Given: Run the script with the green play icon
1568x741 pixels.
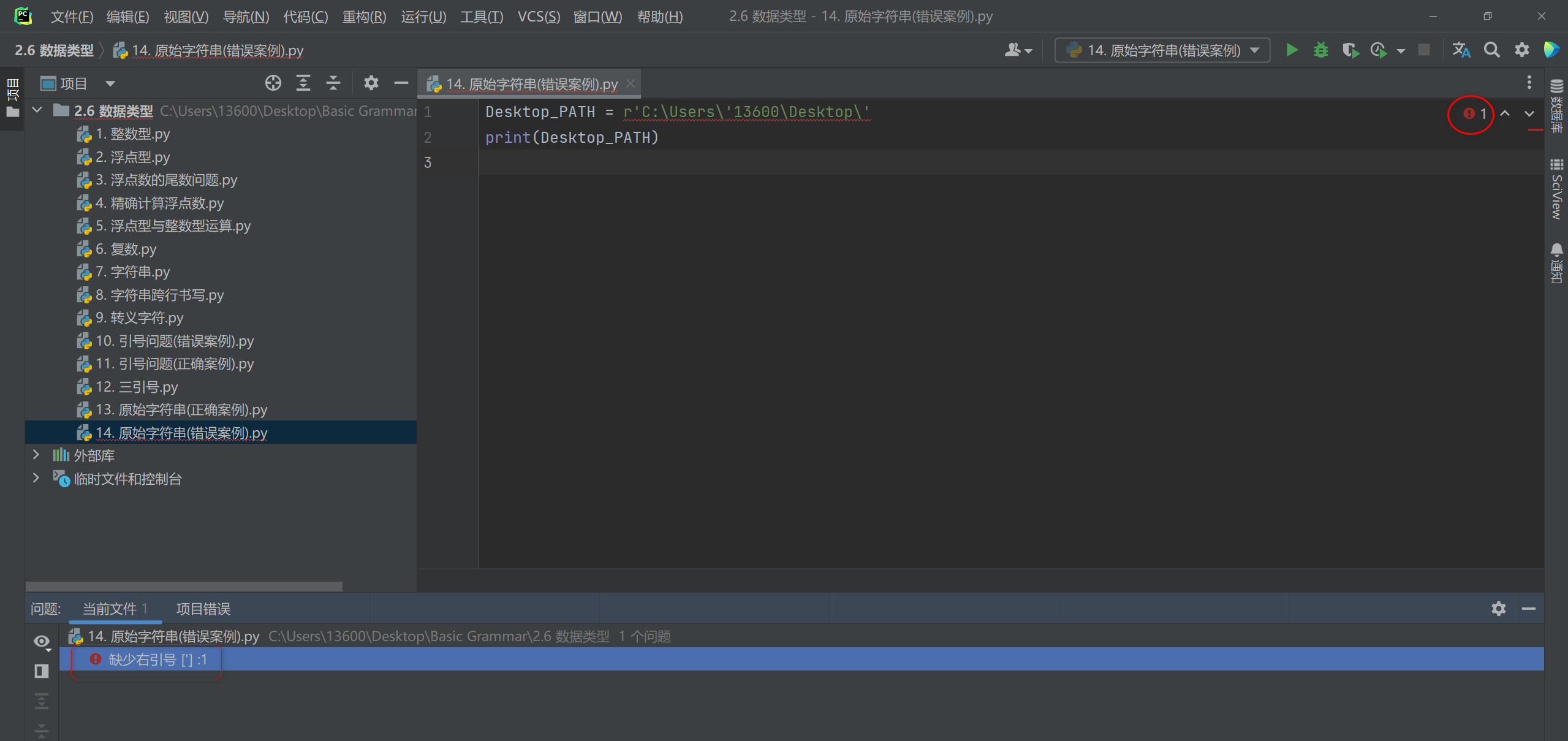Looking at the screenshot, I should click(1292, 50).
